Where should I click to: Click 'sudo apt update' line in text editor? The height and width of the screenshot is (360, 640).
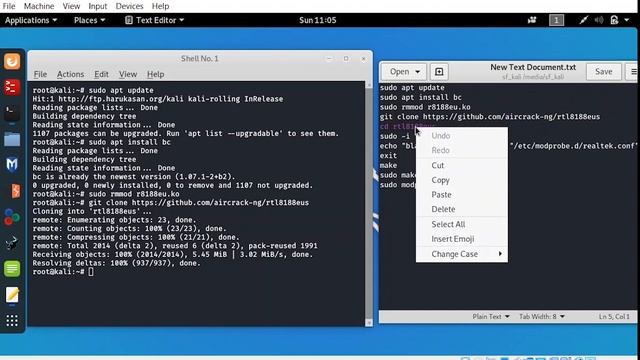[x=412, y=87]
